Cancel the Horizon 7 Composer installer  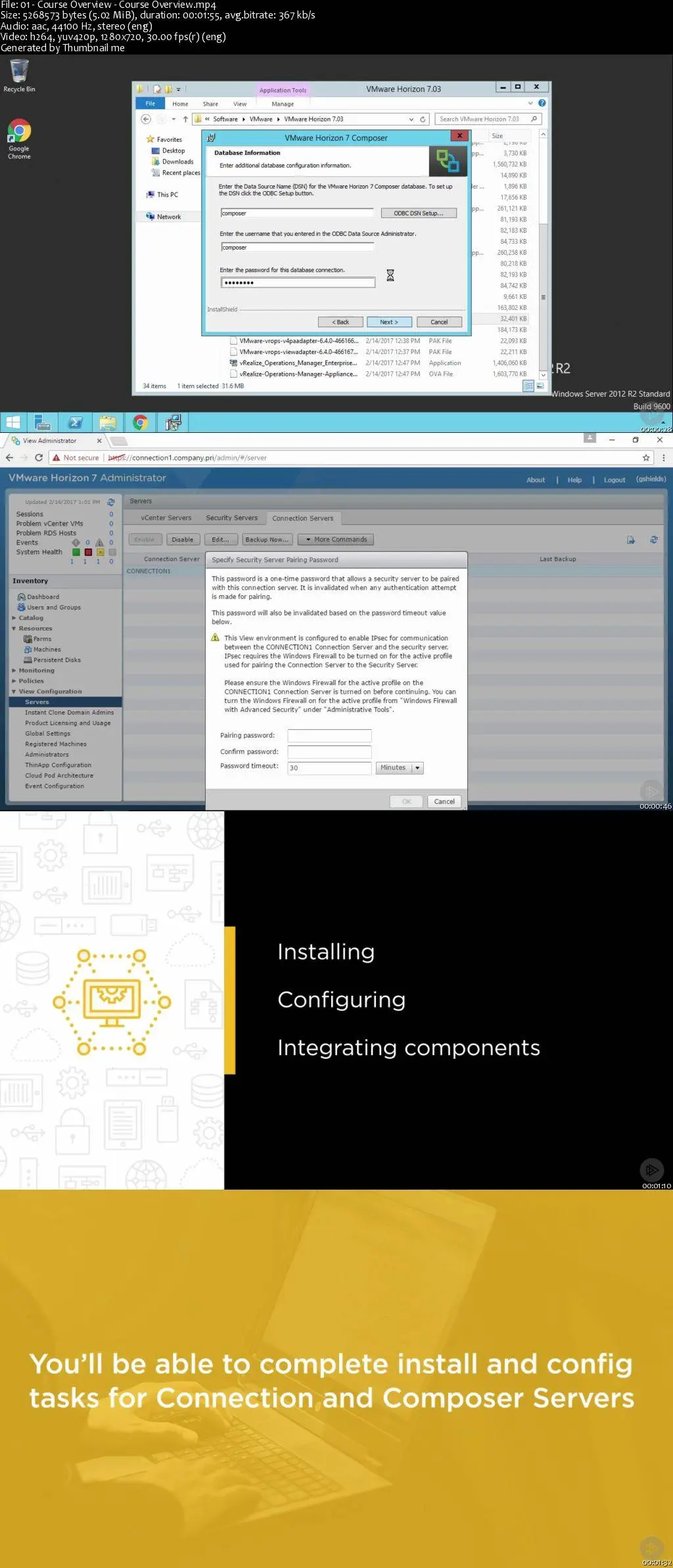point(439,322)
